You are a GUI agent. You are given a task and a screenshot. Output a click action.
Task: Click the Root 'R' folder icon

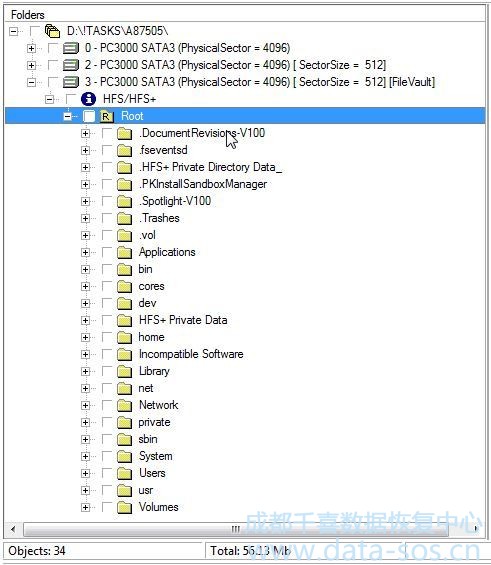pos(107,116)
